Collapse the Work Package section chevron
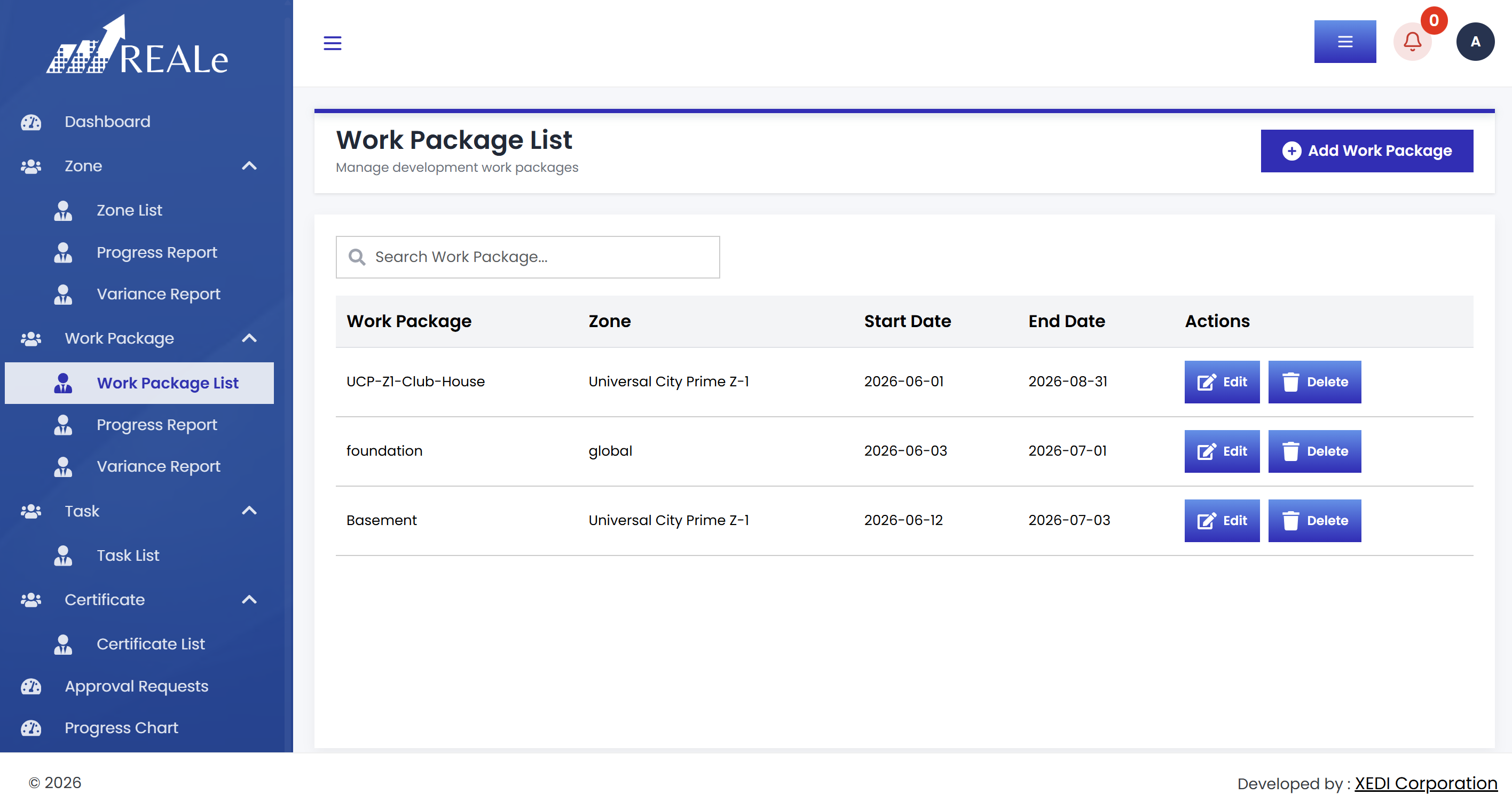Image resolution: width=1512 pixels, height=810 pixels. click(249, 338)
